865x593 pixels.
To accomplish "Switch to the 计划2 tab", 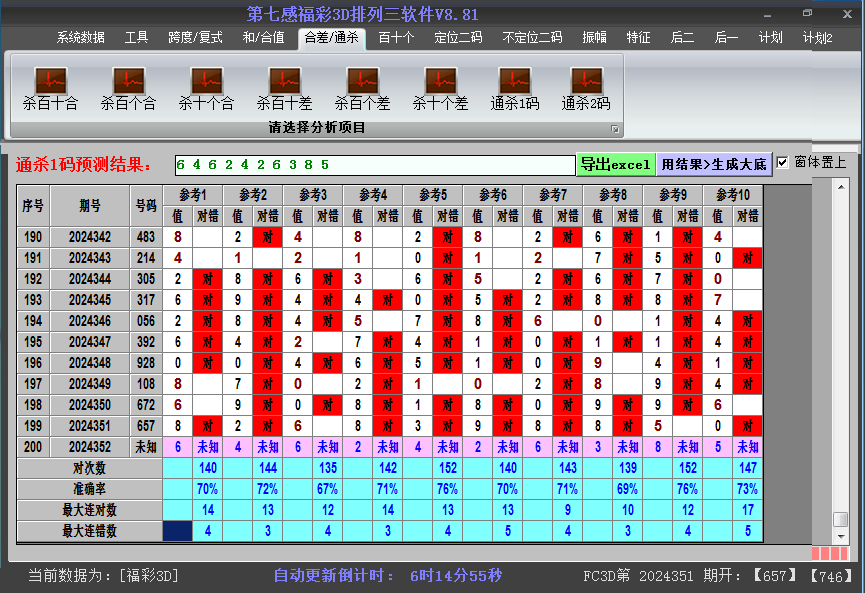I will [x=818, y=38].
